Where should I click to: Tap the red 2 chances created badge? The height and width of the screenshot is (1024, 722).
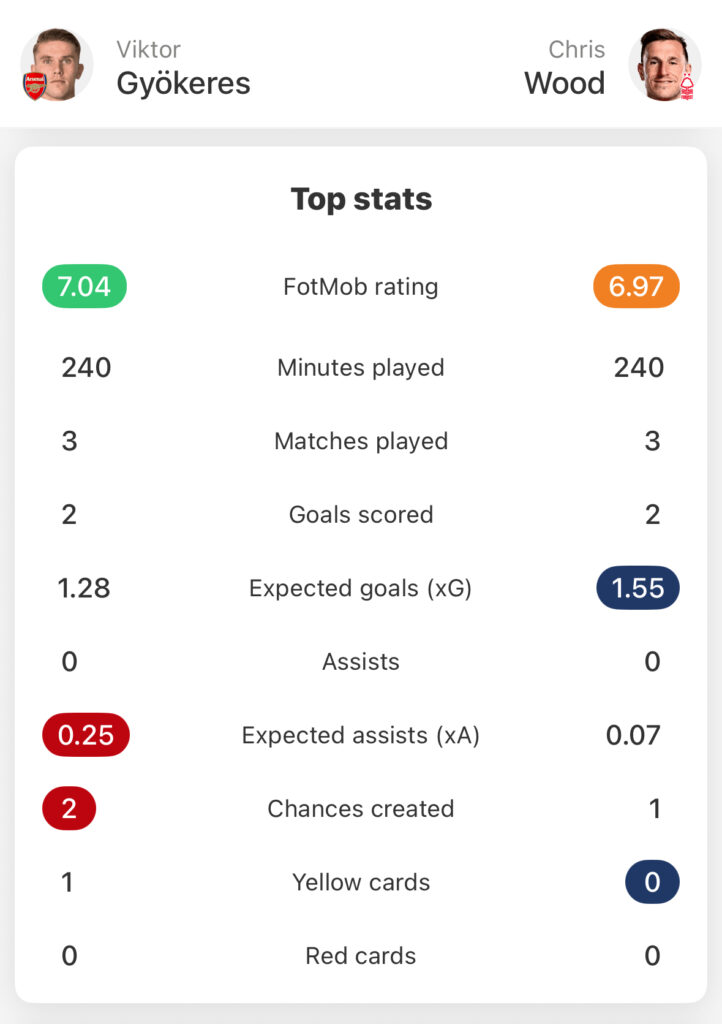pos(69,808)
